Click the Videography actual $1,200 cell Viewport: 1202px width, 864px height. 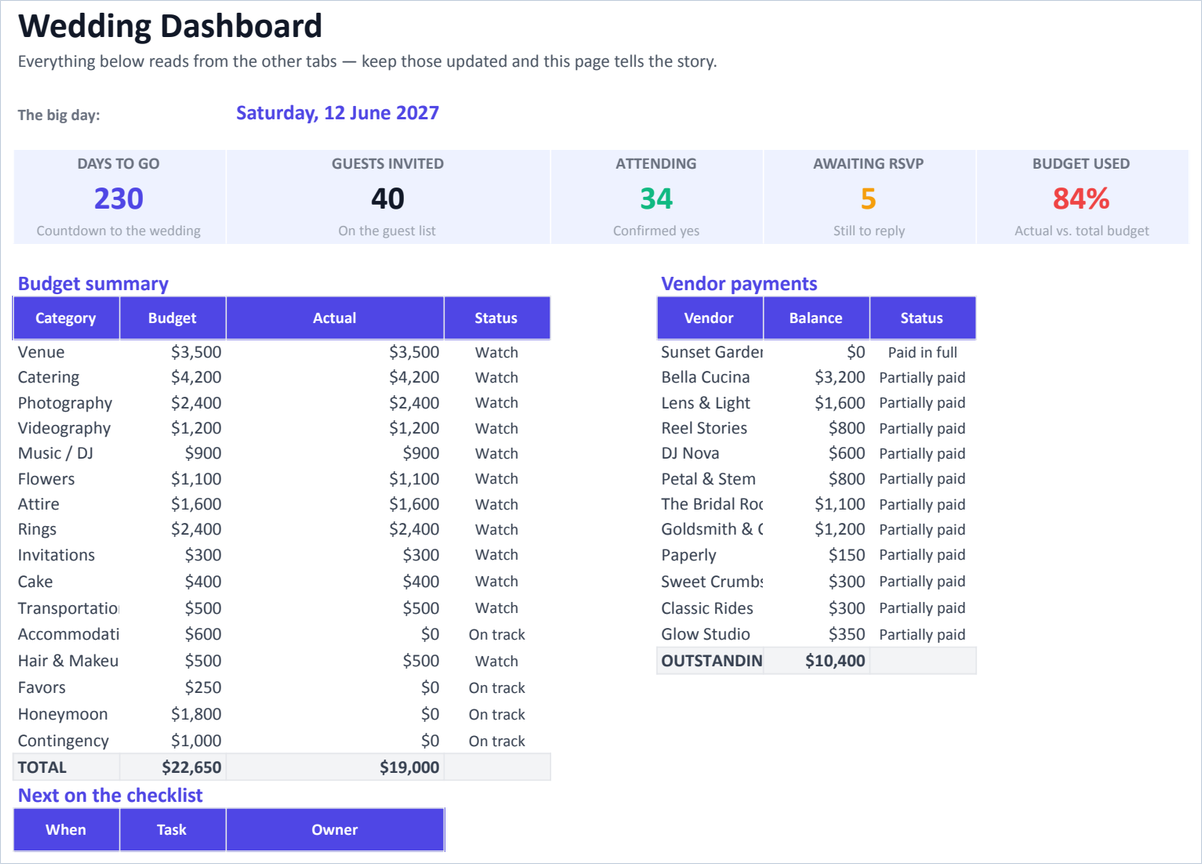[x=334, y=428]
